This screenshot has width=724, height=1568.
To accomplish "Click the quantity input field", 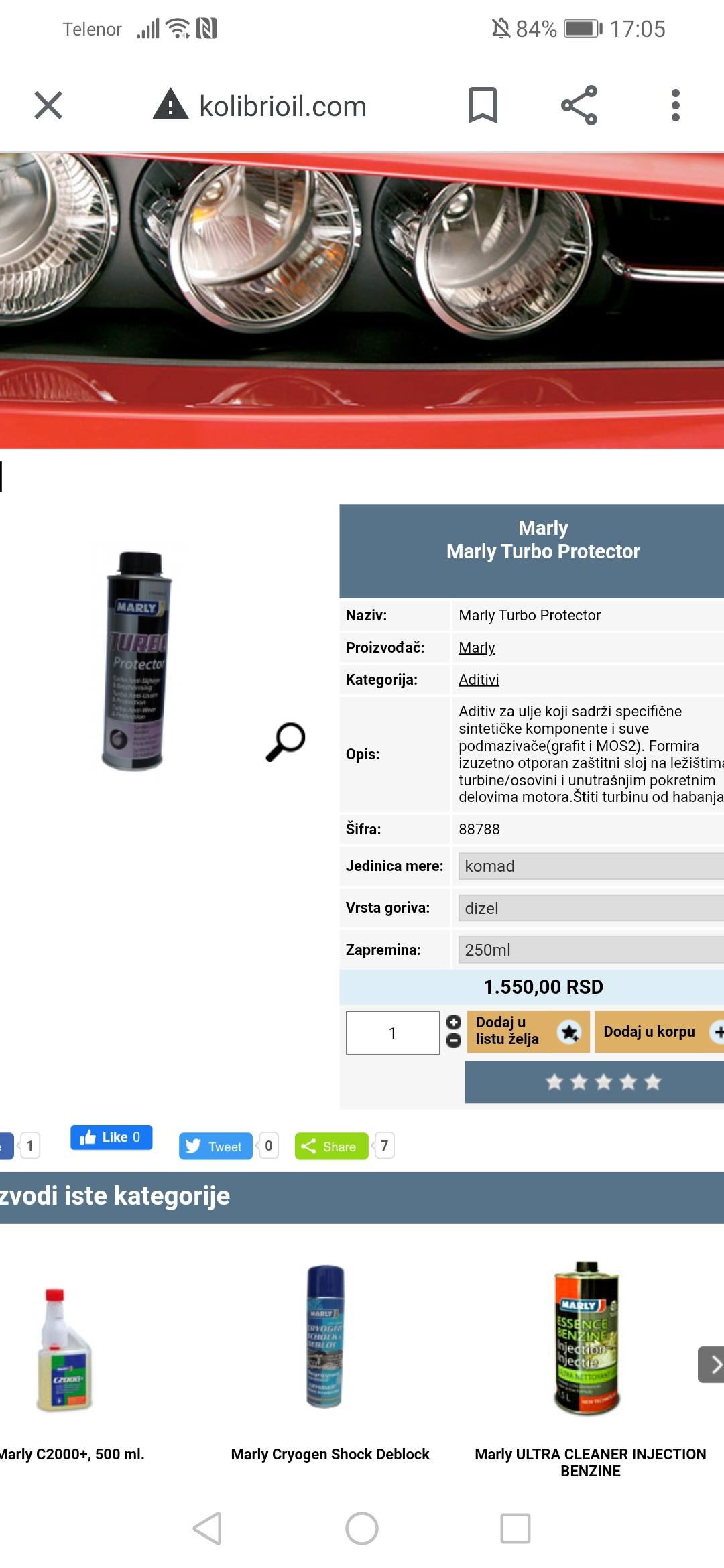I will [393, 1033].
